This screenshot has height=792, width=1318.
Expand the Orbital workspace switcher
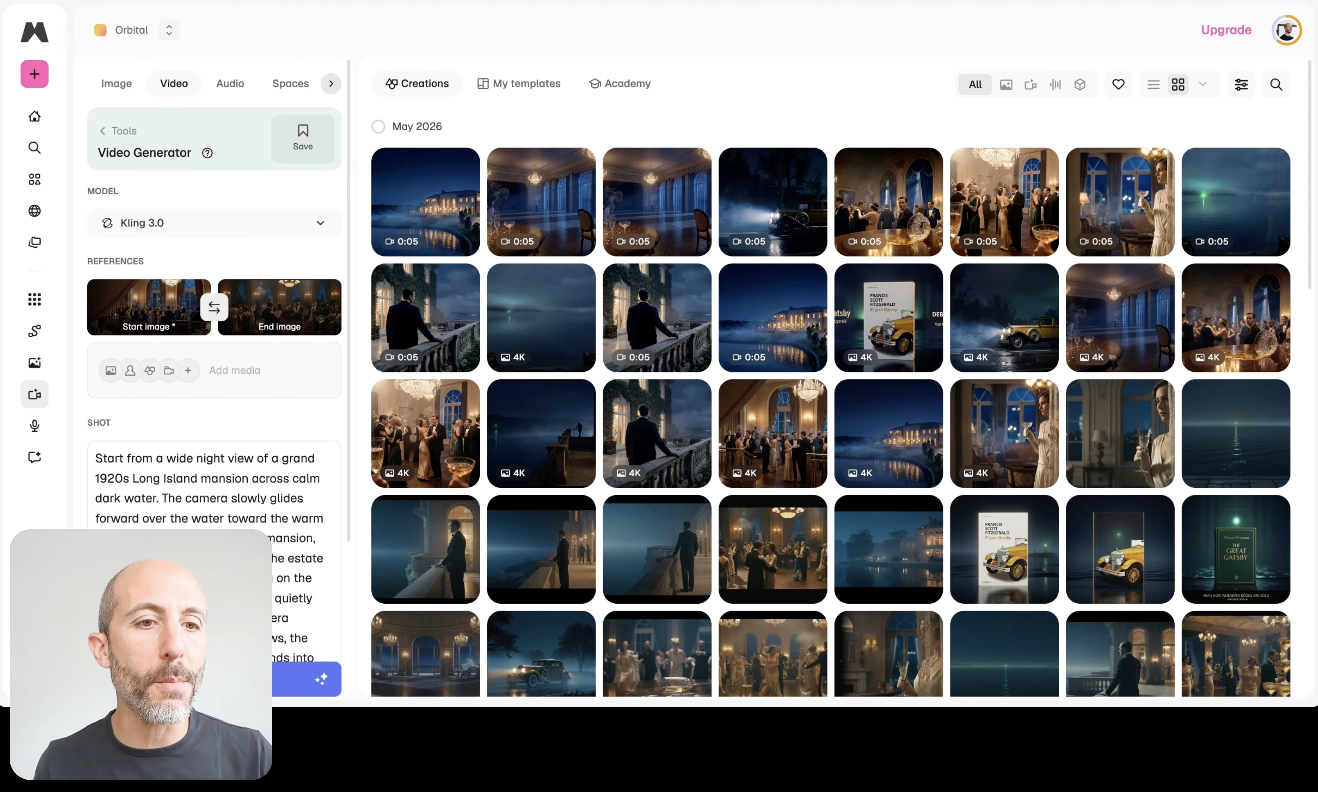coord(169,30)
